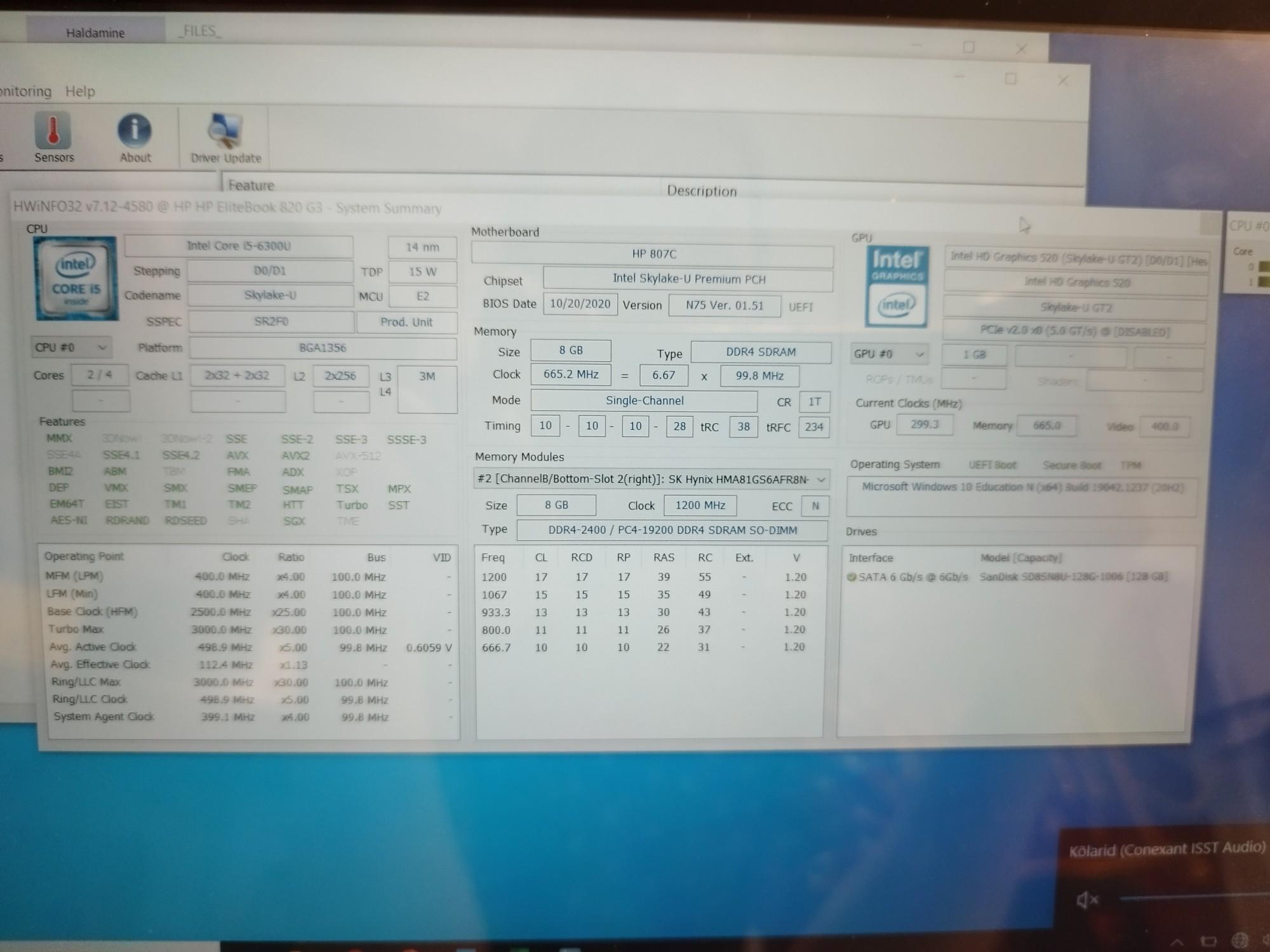Viewport: 1270px width, 952px height.
Task: Click the Intel Core i5 CPU logo
Action: click(x=76, y=279)
